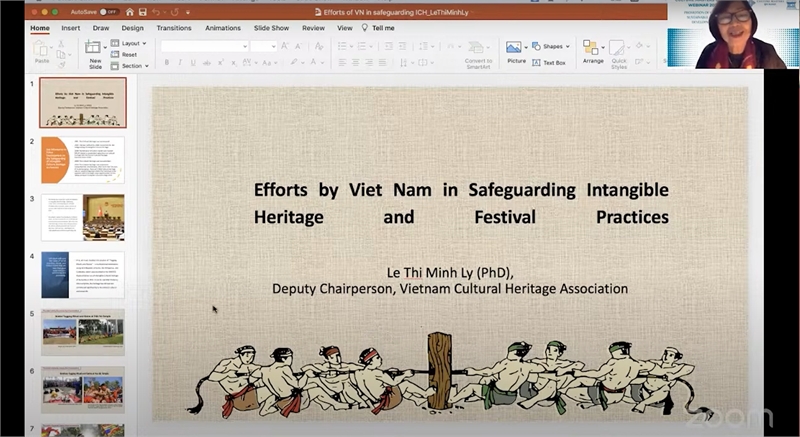Insert a Text Box
Screen dimensions: 800x437
pyautogui.click(x=549, y=63)
